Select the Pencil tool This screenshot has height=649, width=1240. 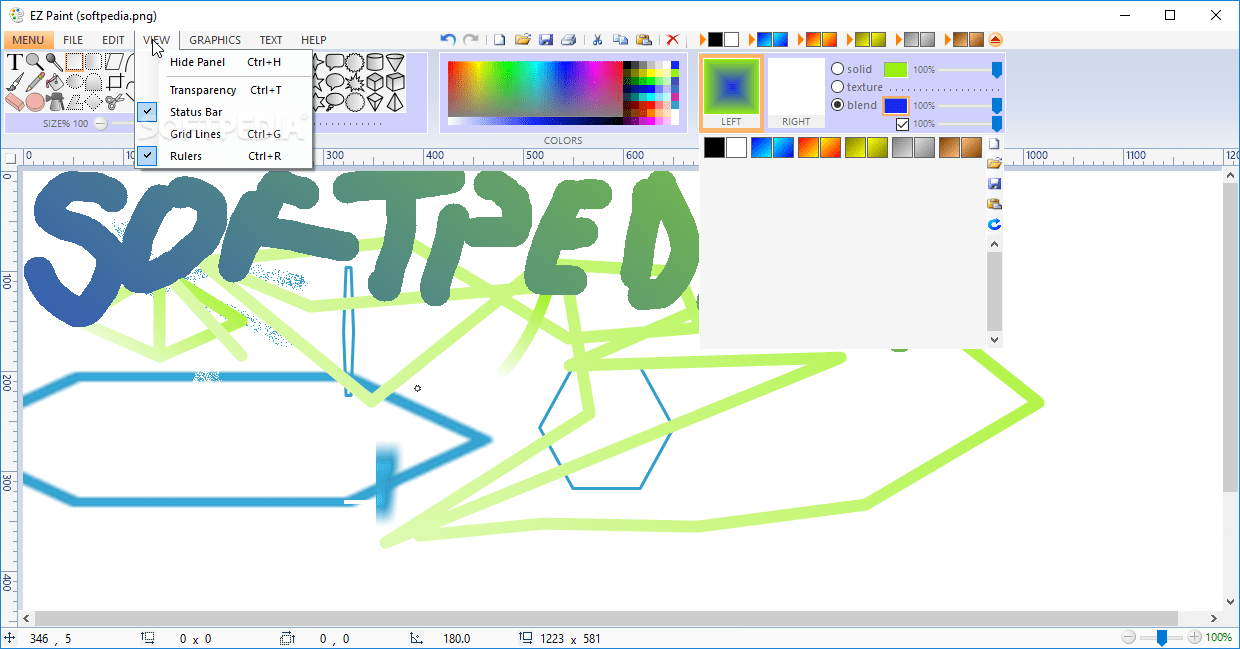click(35, 82)
